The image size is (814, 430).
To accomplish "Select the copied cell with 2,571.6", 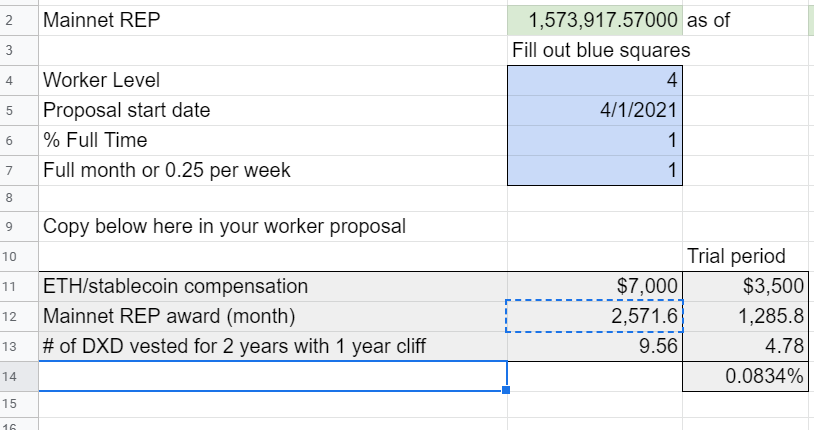I will (x=595, y=316).
